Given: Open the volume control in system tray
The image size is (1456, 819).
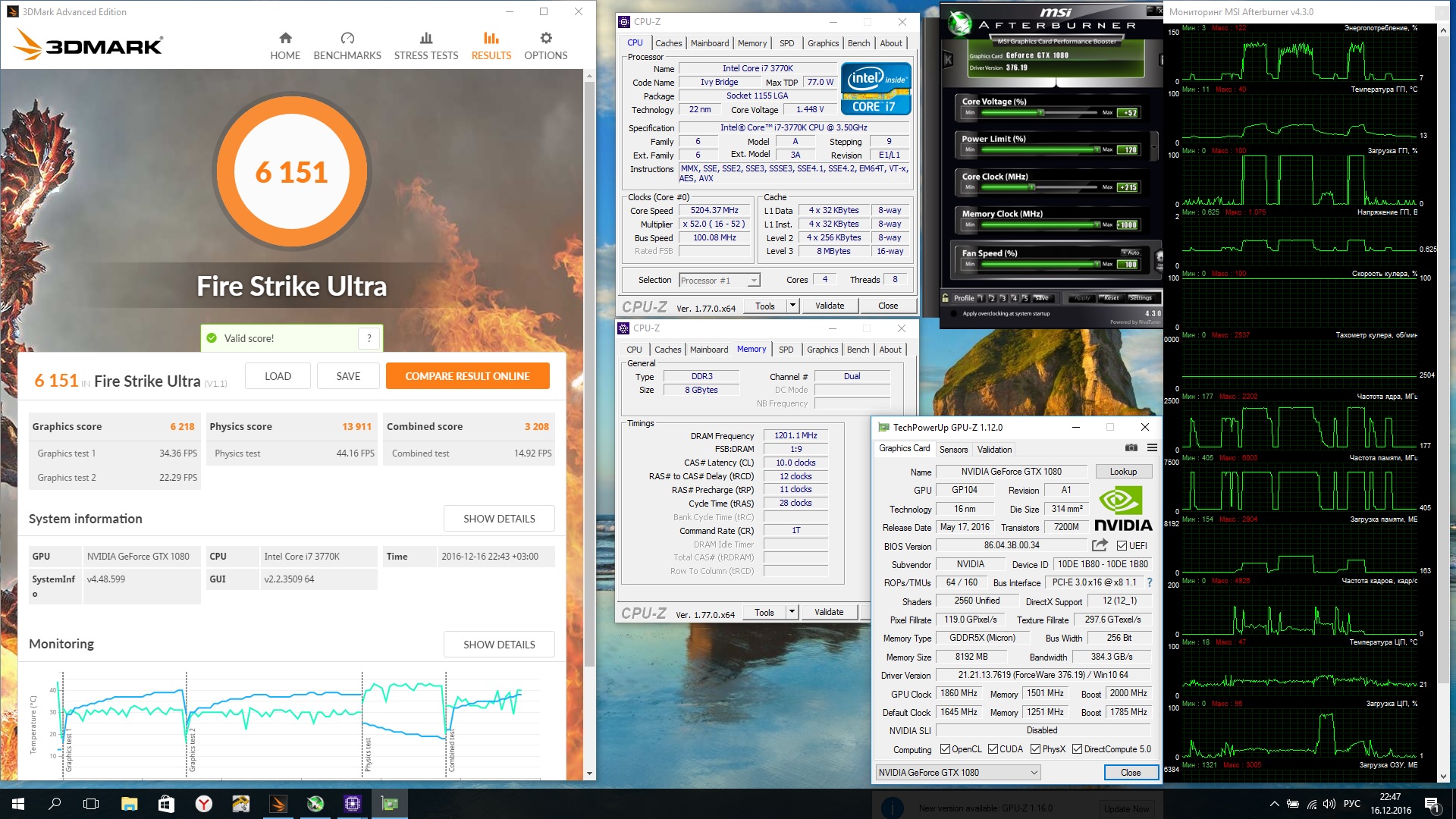Looking at the screenshot, I should [1329, 804].
